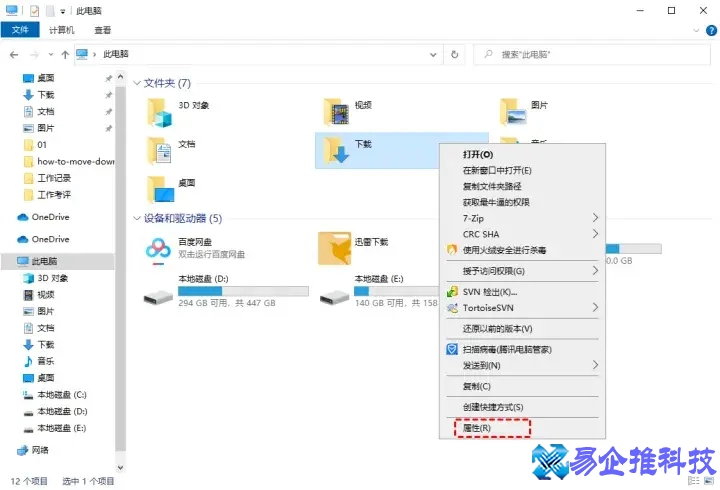
Task: Open how-to-move-down folder in sidebar
Action: (x=69, y=162)
